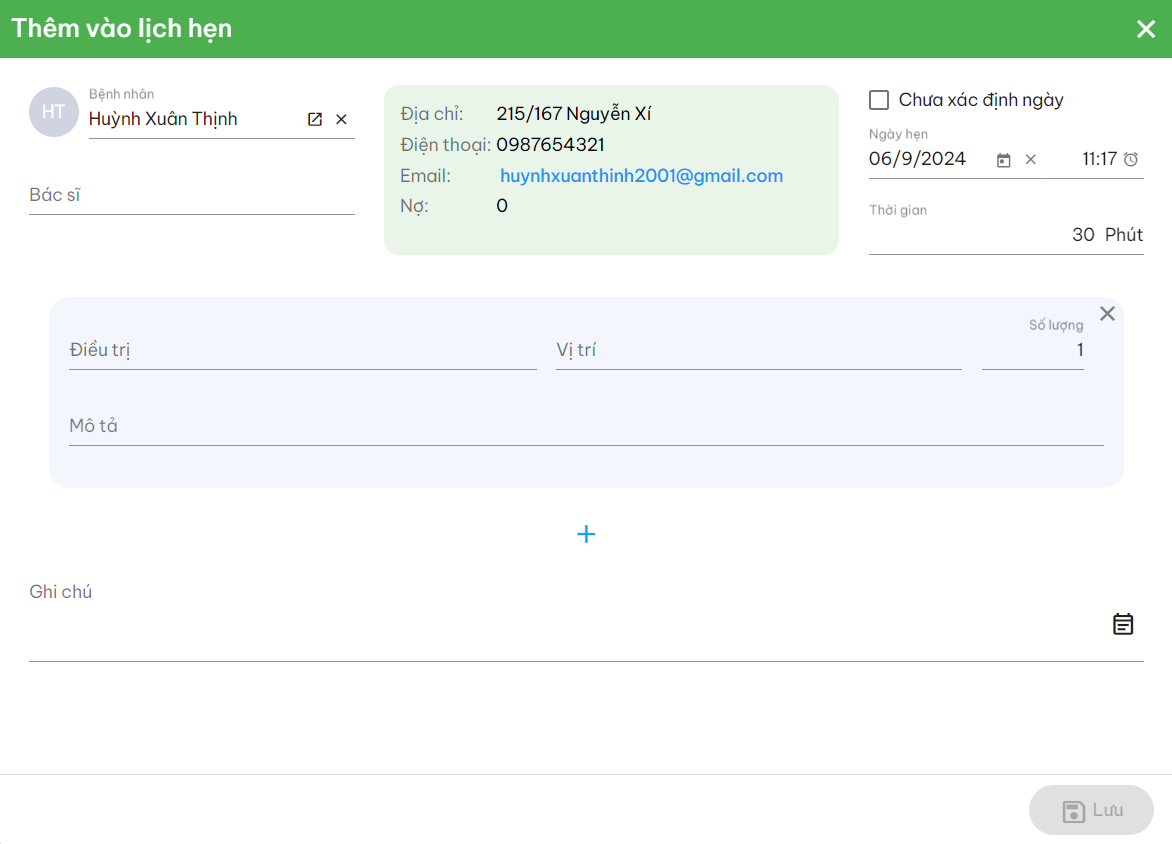1172x844 pixels.
Task: Open the Điều trị selection field
Action: tap(302, 351)
